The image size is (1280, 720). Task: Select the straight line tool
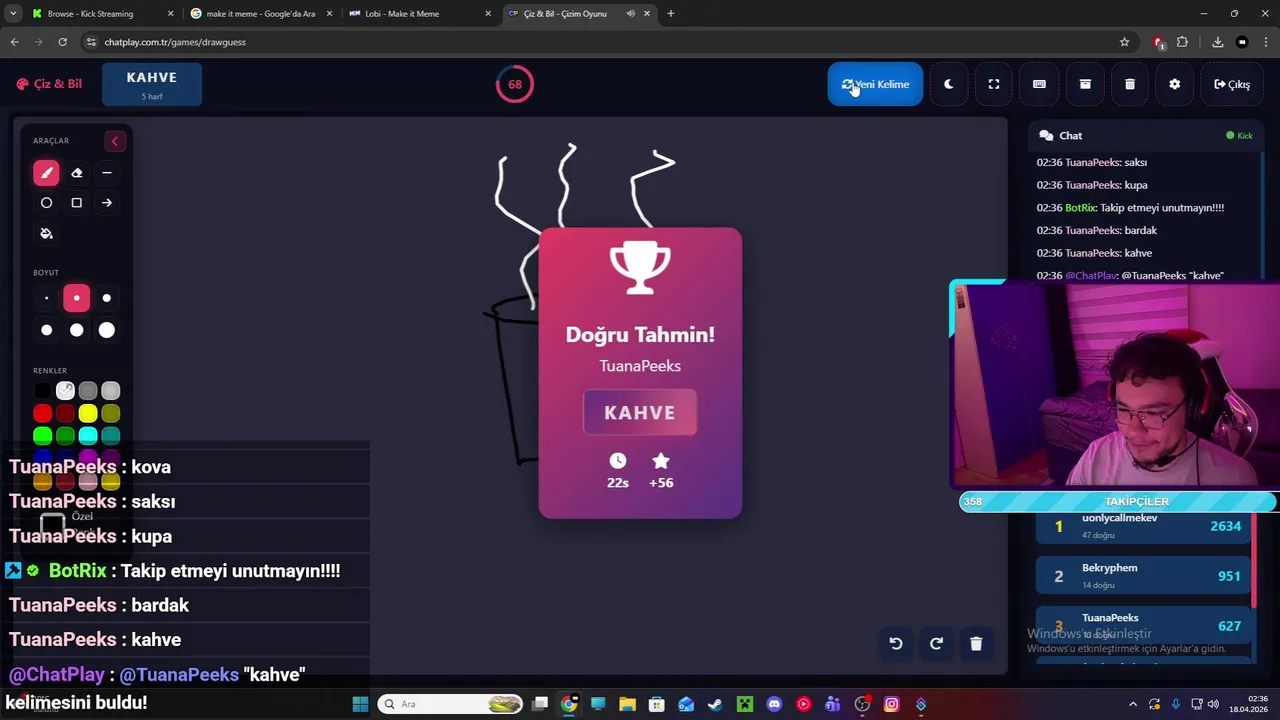[106, 173]
